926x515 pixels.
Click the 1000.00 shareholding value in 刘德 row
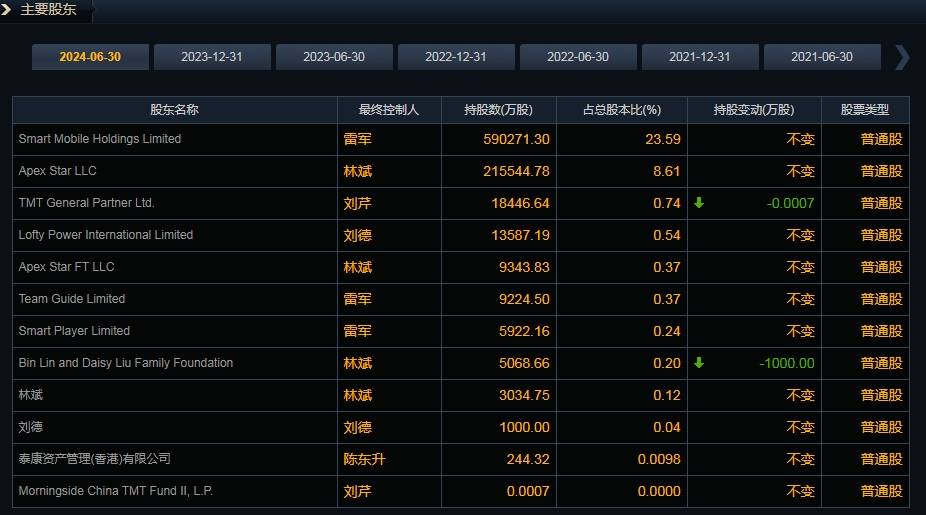pyautogui.click(x=524, y=427)
